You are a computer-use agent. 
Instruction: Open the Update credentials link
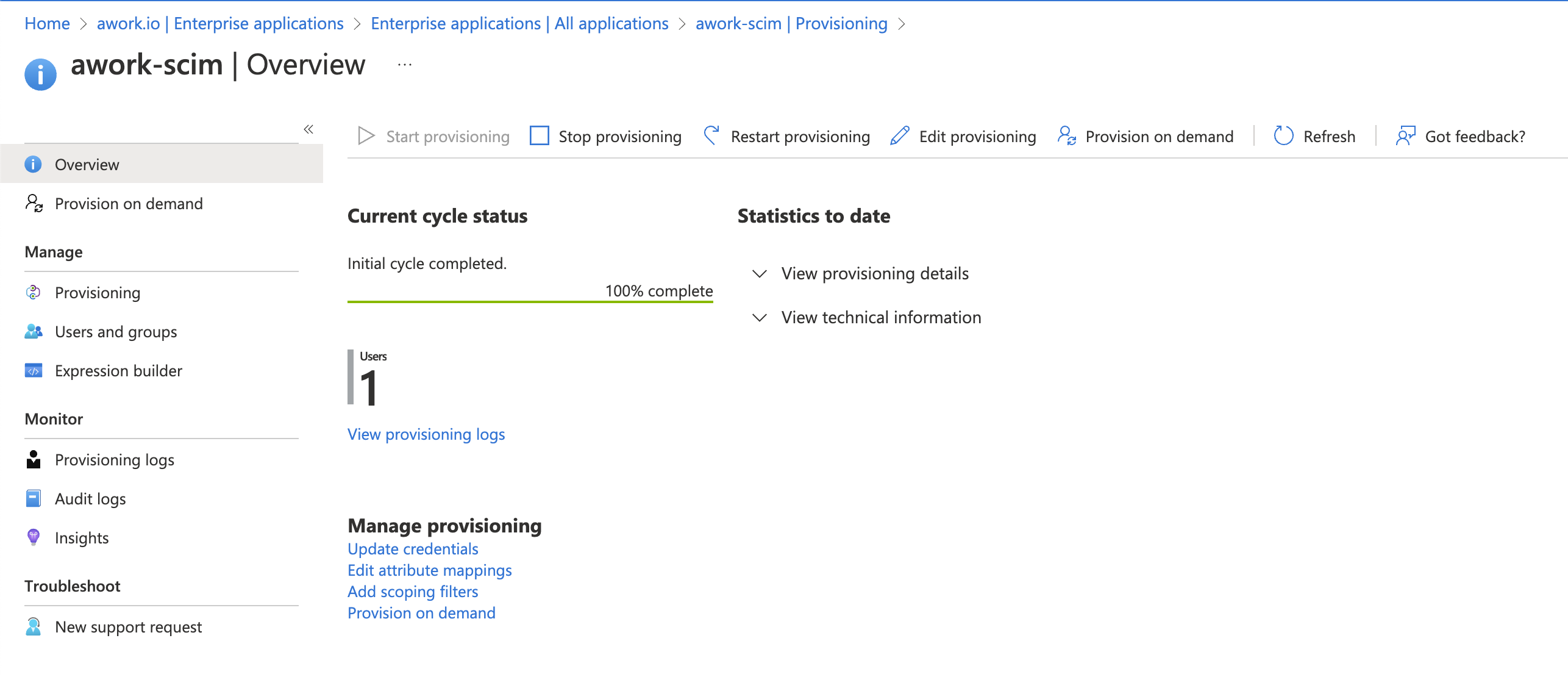tap(413, 548)
